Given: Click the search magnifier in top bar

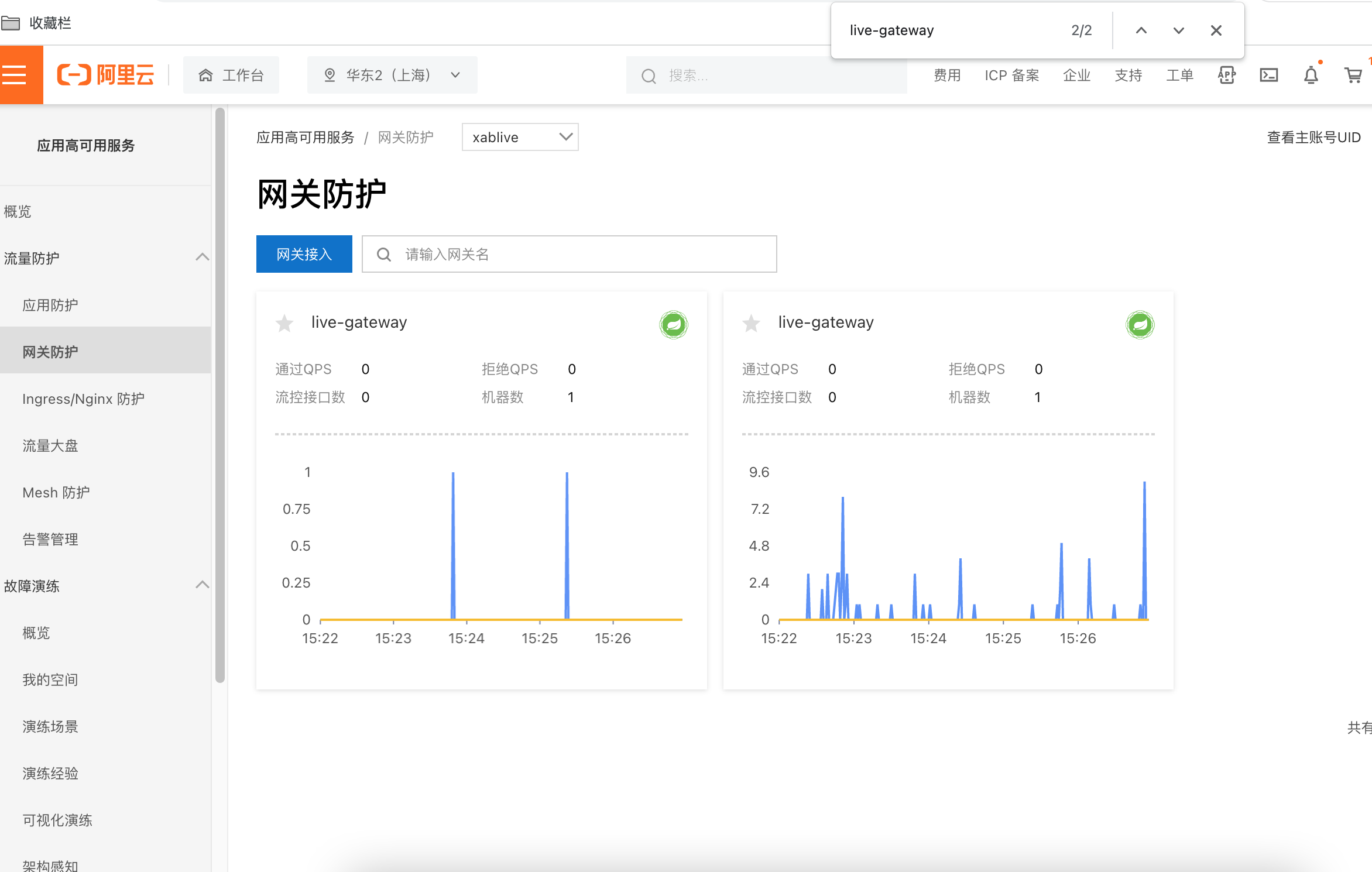Looking at the screenshot, I should [649, 75].
